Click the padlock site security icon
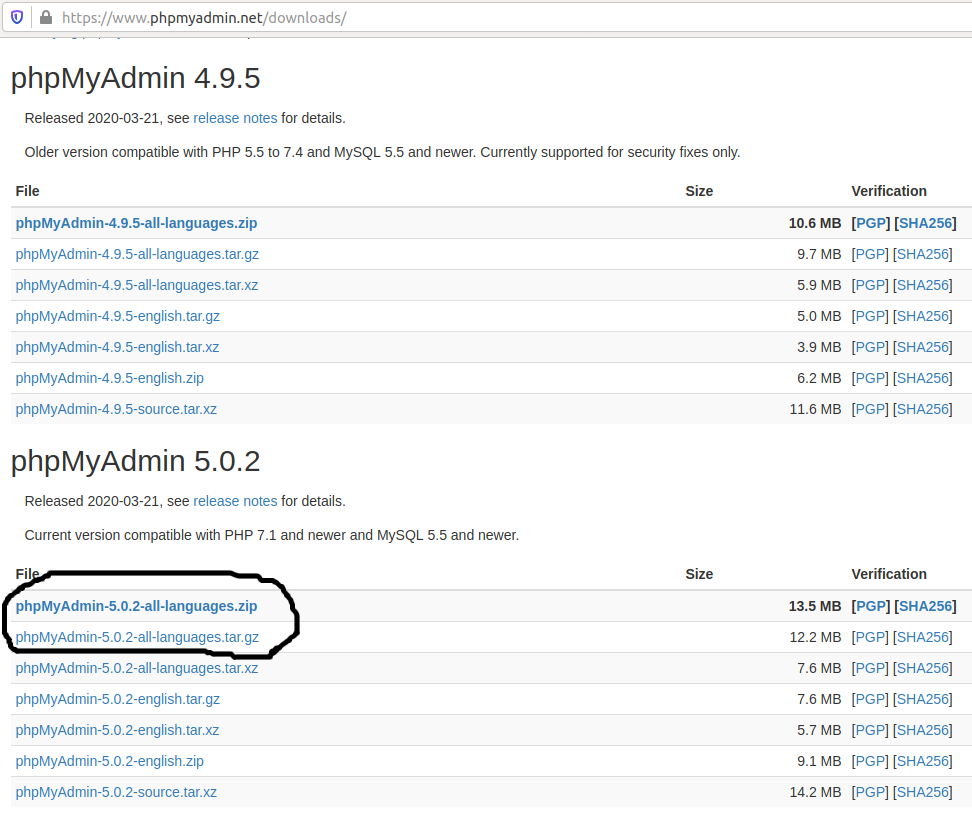972x821 pixels. click(46, 17)
